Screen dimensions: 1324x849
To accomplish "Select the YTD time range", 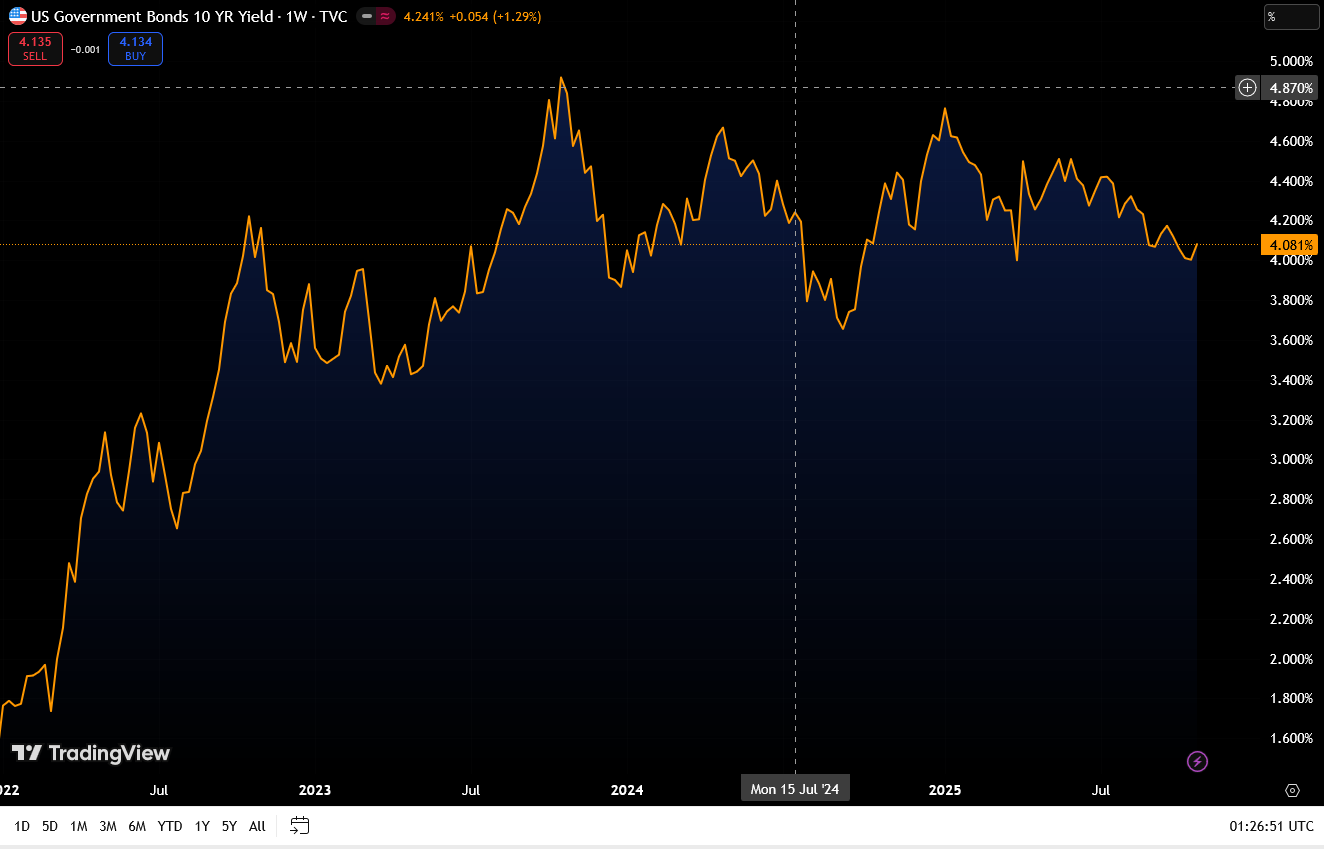I will [x=170, y=826].
